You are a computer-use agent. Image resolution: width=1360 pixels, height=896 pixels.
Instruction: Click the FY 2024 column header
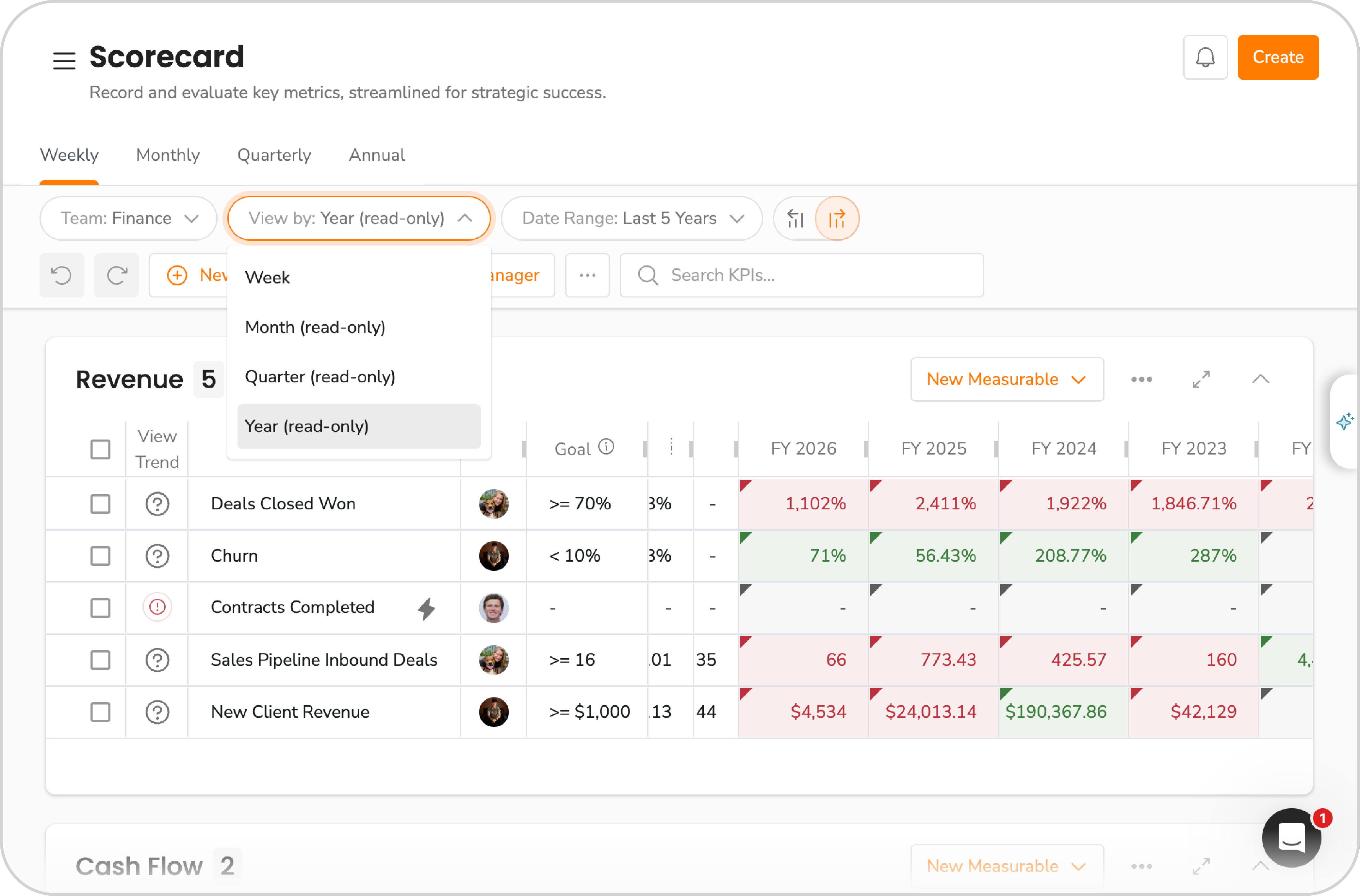pos(1063,449)
